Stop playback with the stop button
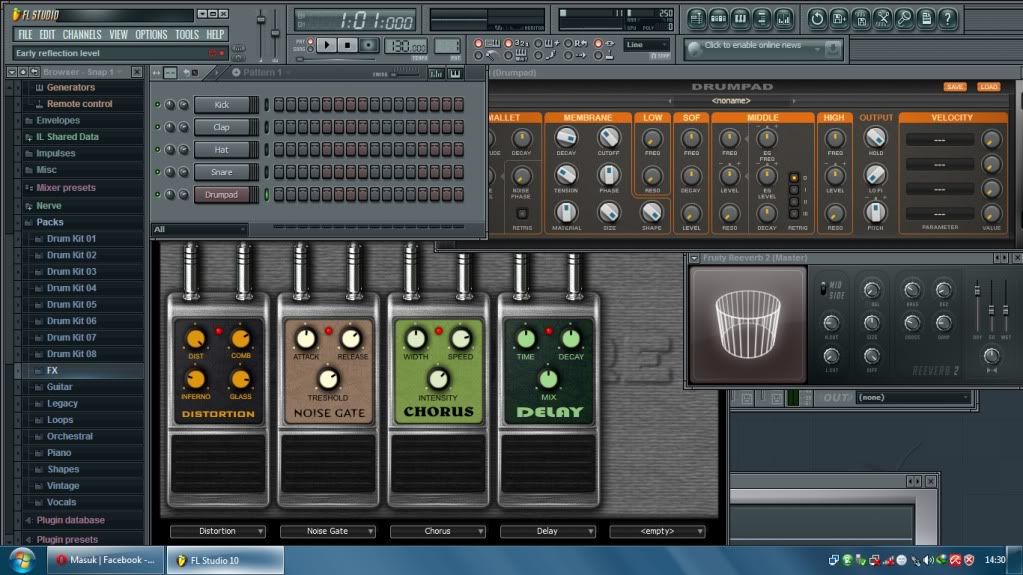This screenshot has height=575, width=1023. (348, 46)
